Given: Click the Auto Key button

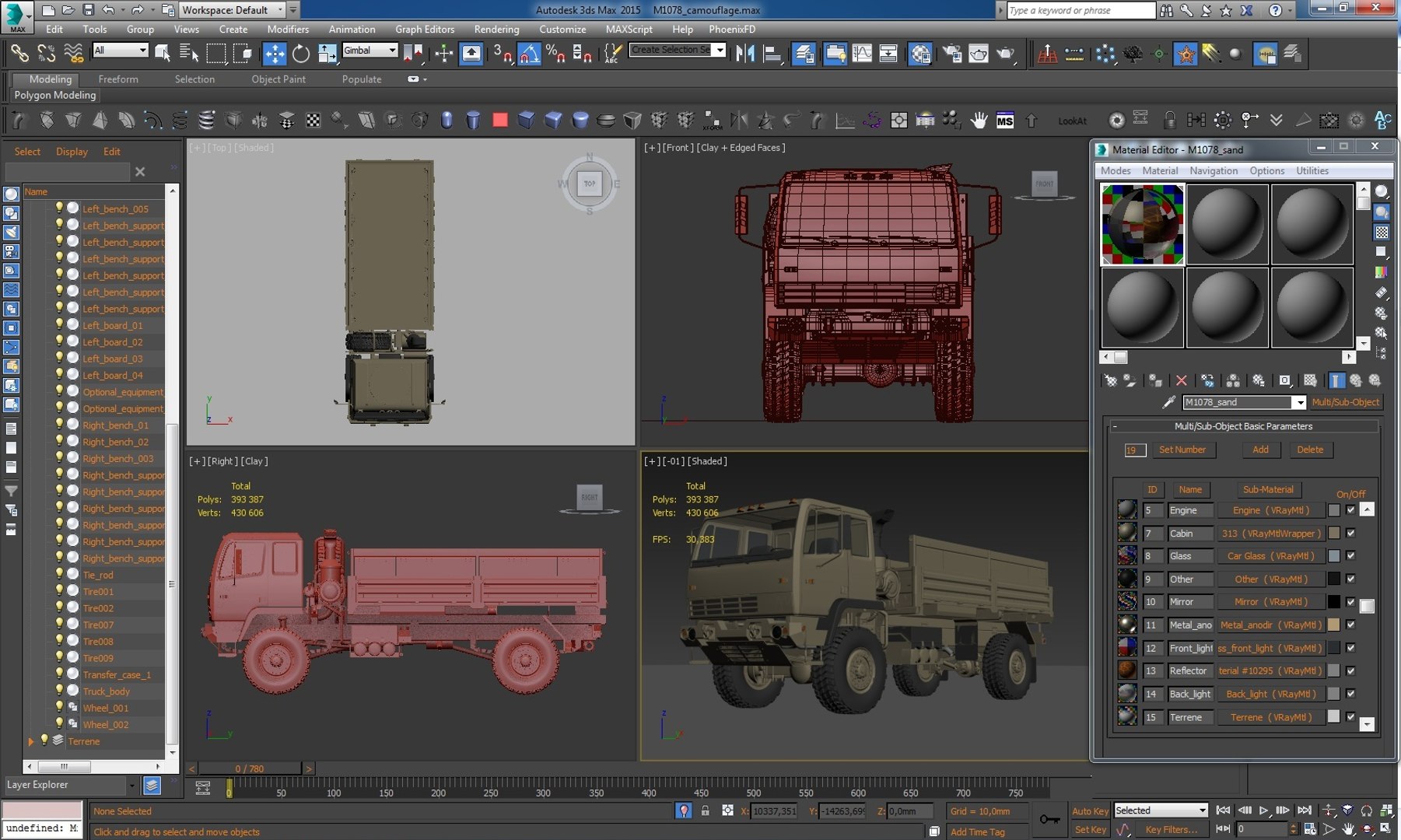Looking at the screenshot, I should click(1090, 810).
